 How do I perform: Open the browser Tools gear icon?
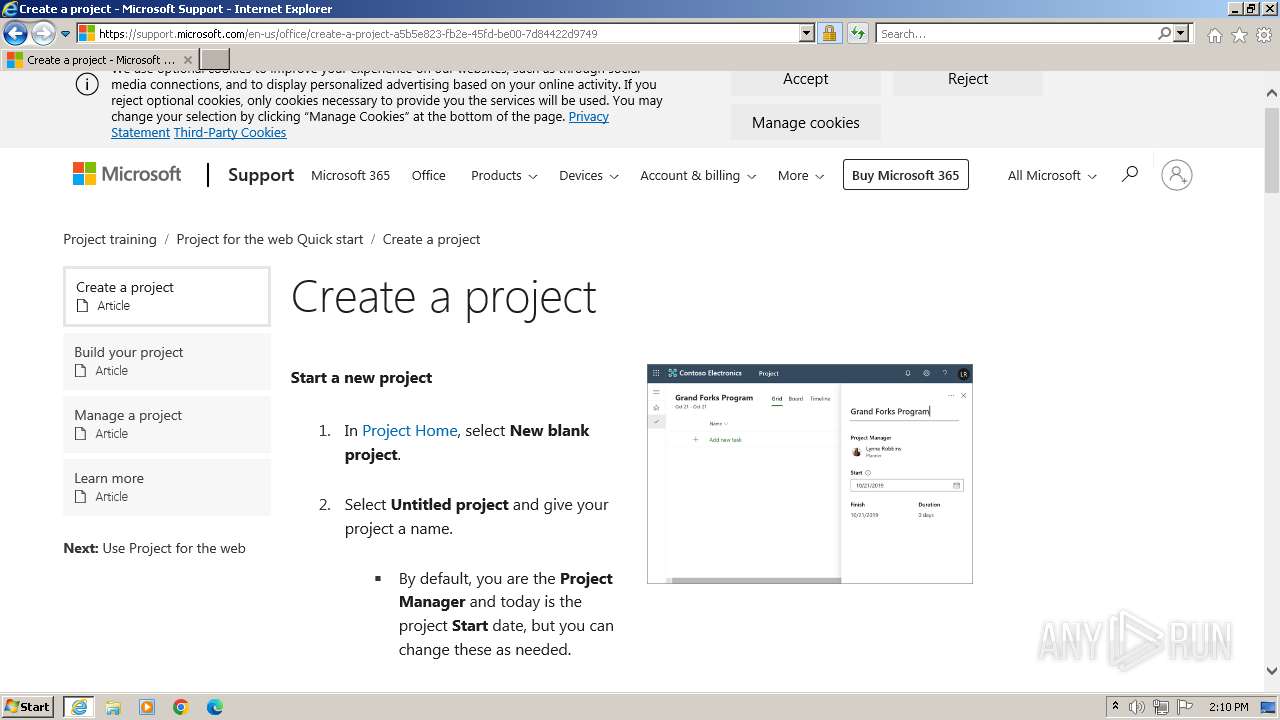point(1264,35)
